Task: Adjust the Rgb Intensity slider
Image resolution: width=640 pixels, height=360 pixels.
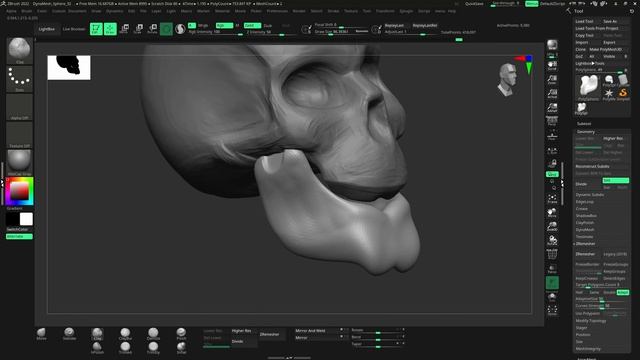Action: click(x=216, y=32)
